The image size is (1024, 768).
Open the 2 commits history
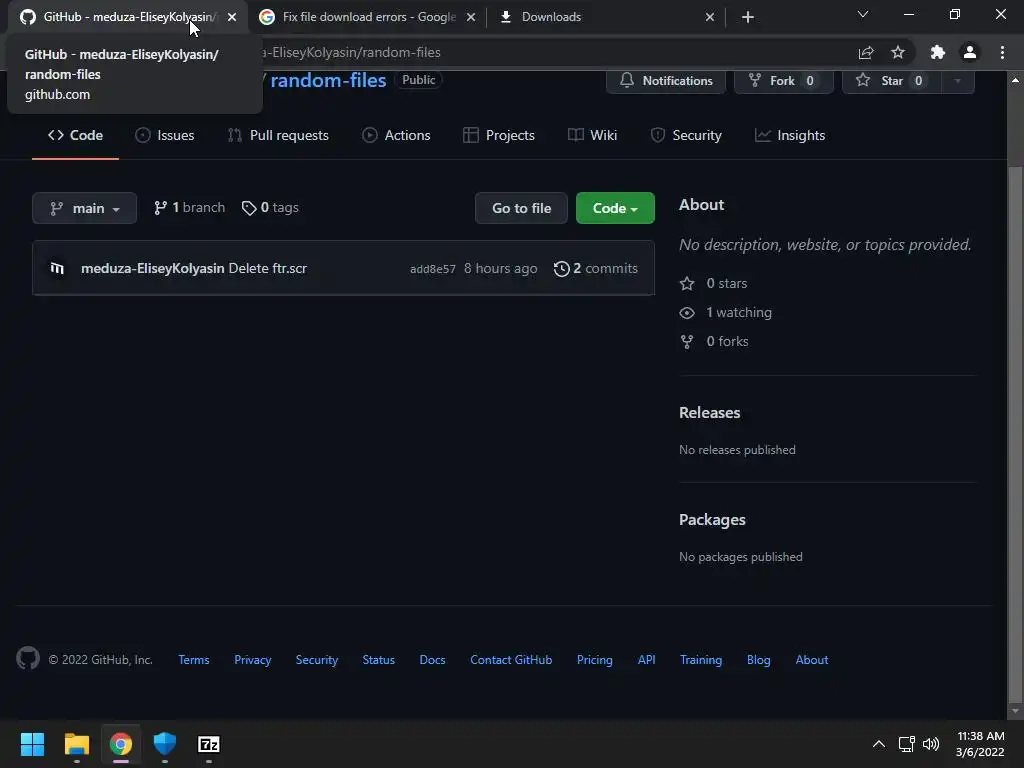596,268
